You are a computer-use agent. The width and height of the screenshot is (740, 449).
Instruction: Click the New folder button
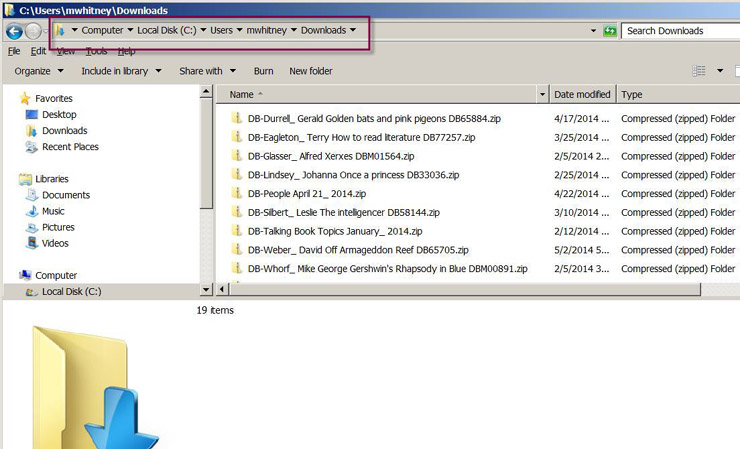tap(311, 71)
